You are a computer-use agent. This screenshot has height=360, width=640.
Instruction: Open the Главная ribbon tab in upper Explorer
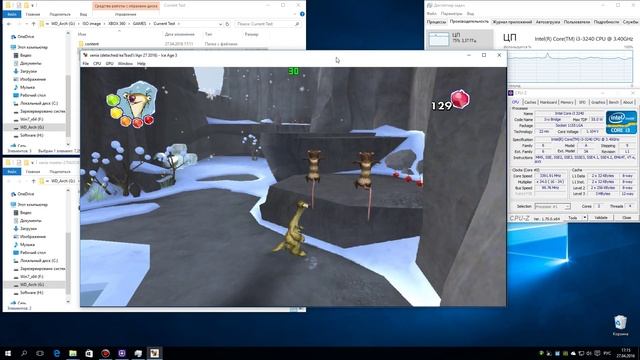pos(33,14)
